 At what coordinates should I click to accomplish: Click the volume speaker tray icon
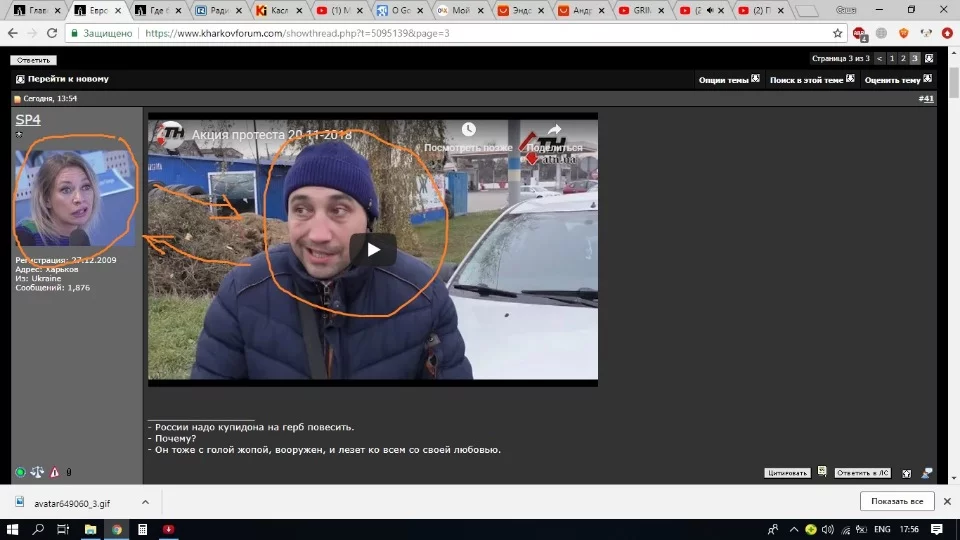828,529
